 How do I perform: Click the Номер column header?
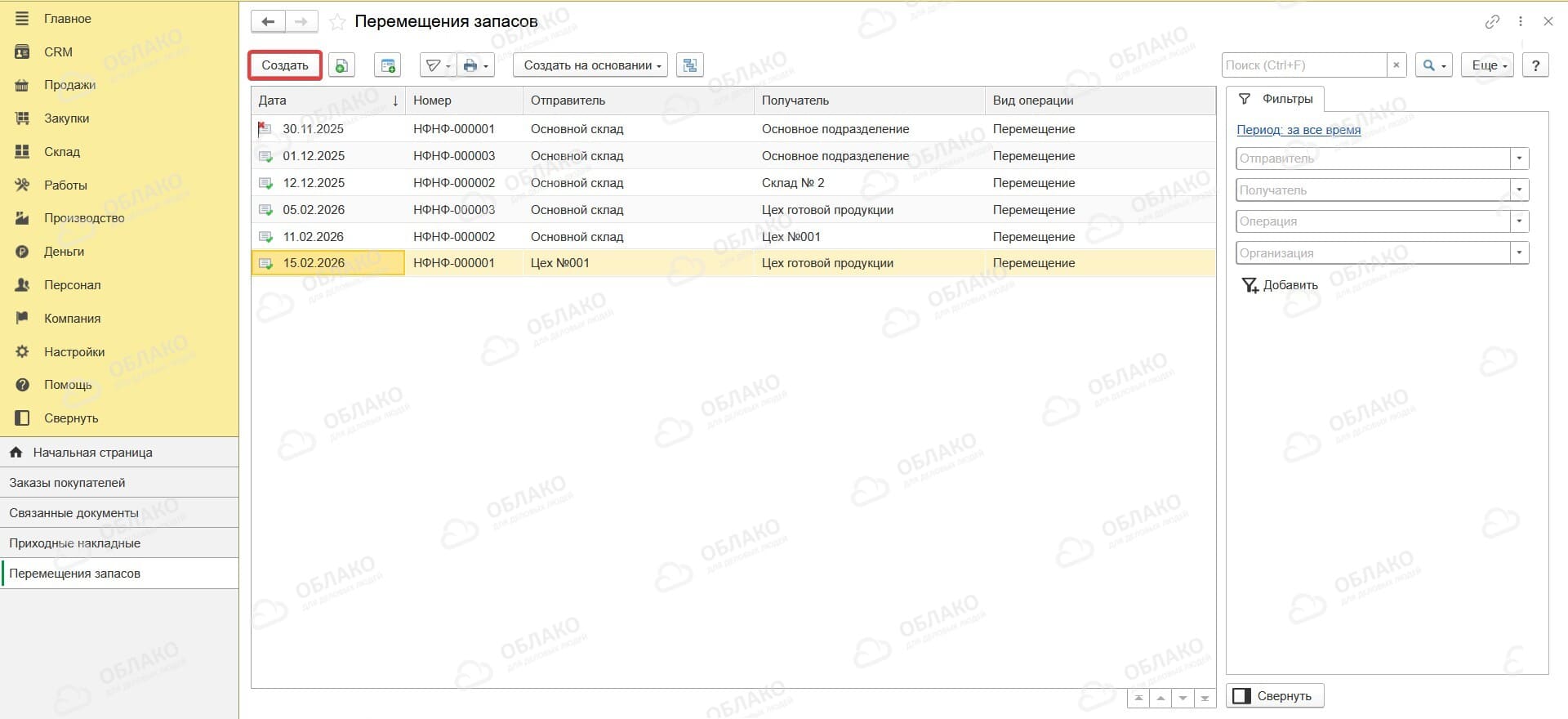click(464, 100)
